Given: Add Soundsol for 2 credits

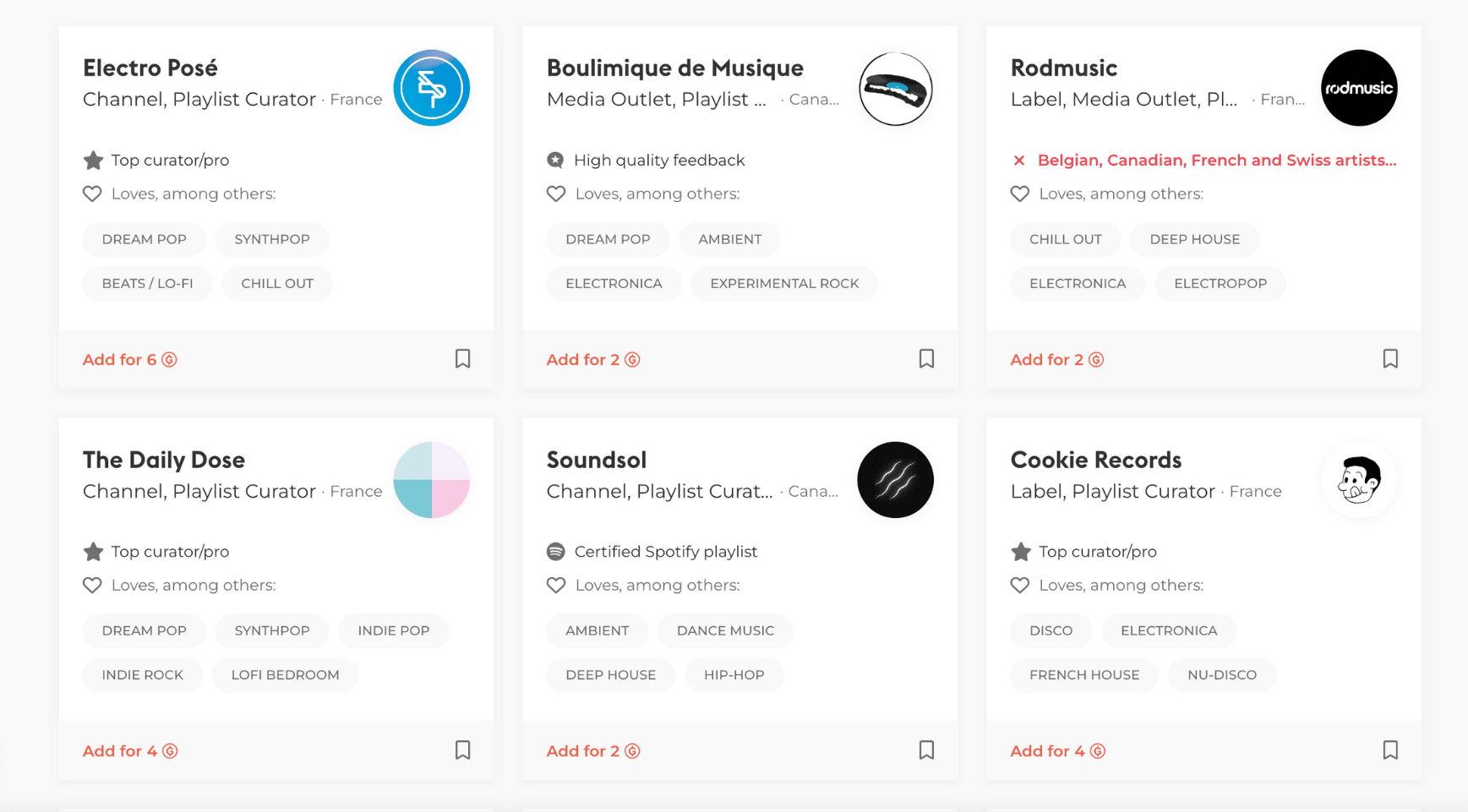Looking at the screenshot, I should coord(593,751).
